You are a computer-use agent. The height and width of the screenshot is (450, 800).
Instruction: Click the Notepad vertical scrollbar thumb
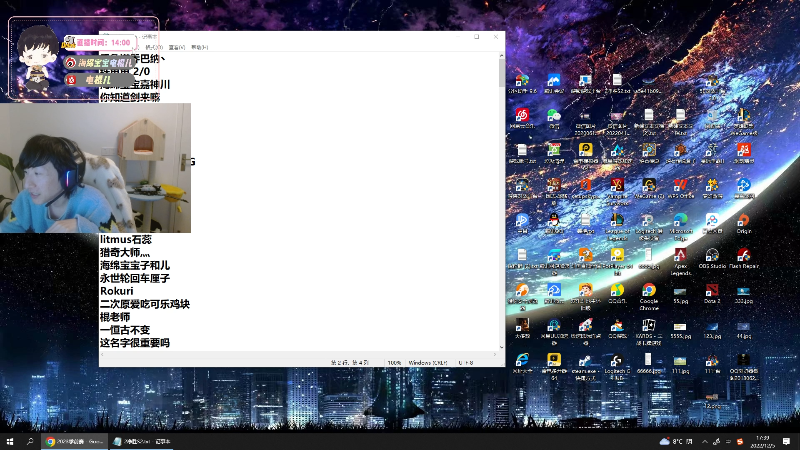502,72
